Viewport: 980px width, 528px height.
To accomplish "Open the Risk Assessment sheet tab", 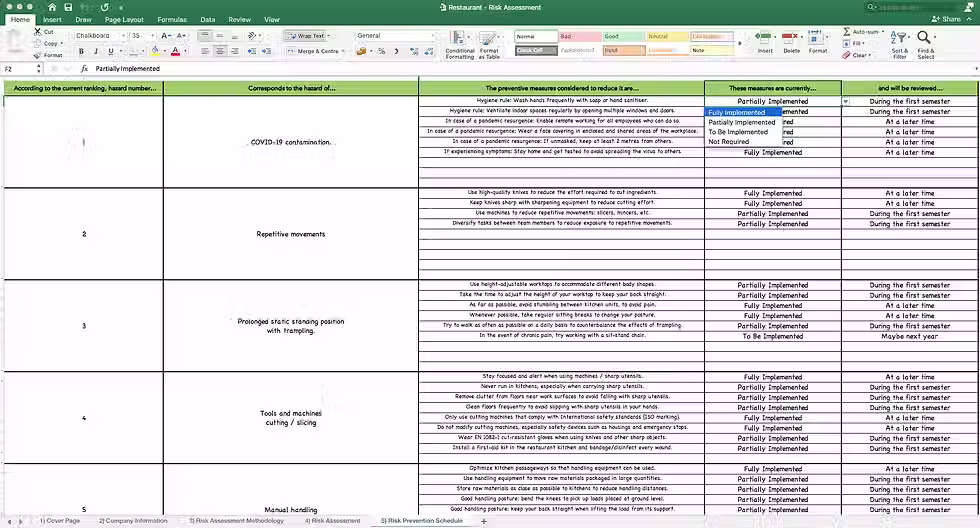I will [332, 521].
